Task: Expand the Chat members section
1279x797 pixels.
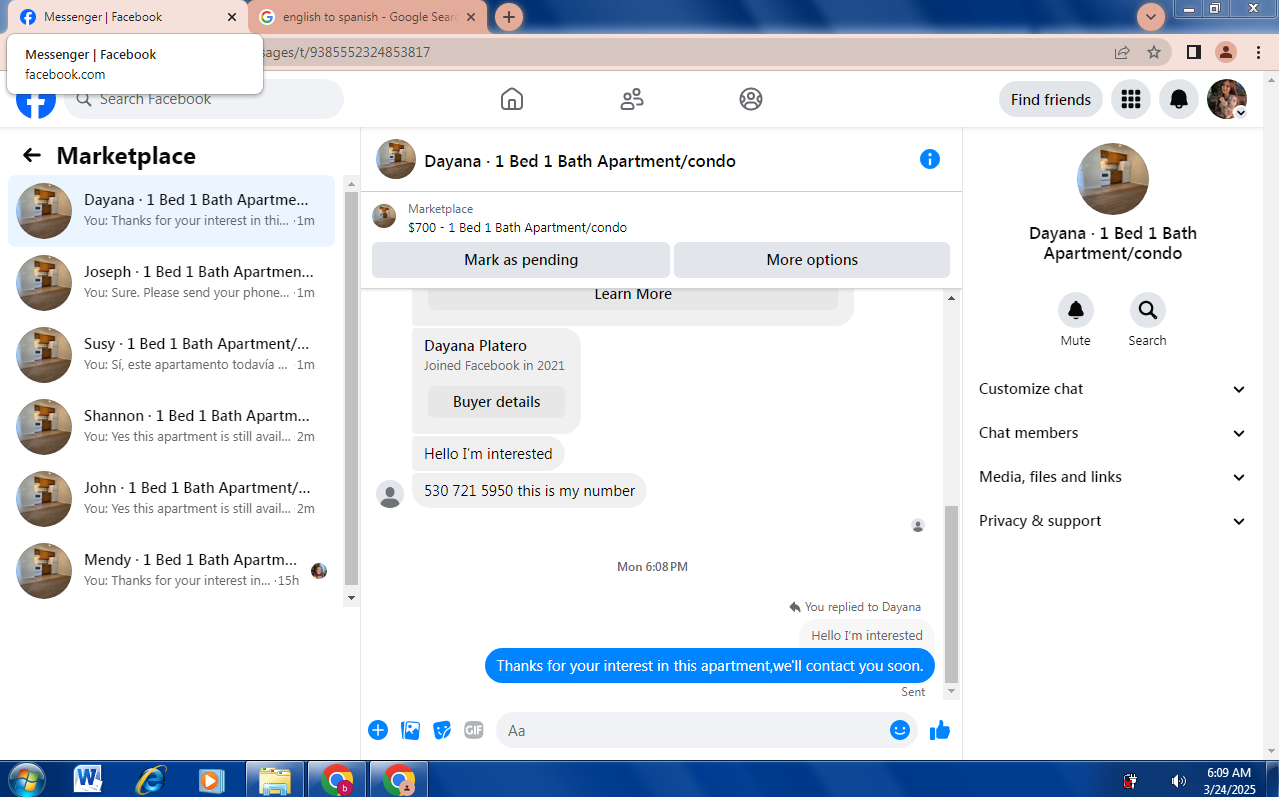Action: click(x=1113, y=433)
